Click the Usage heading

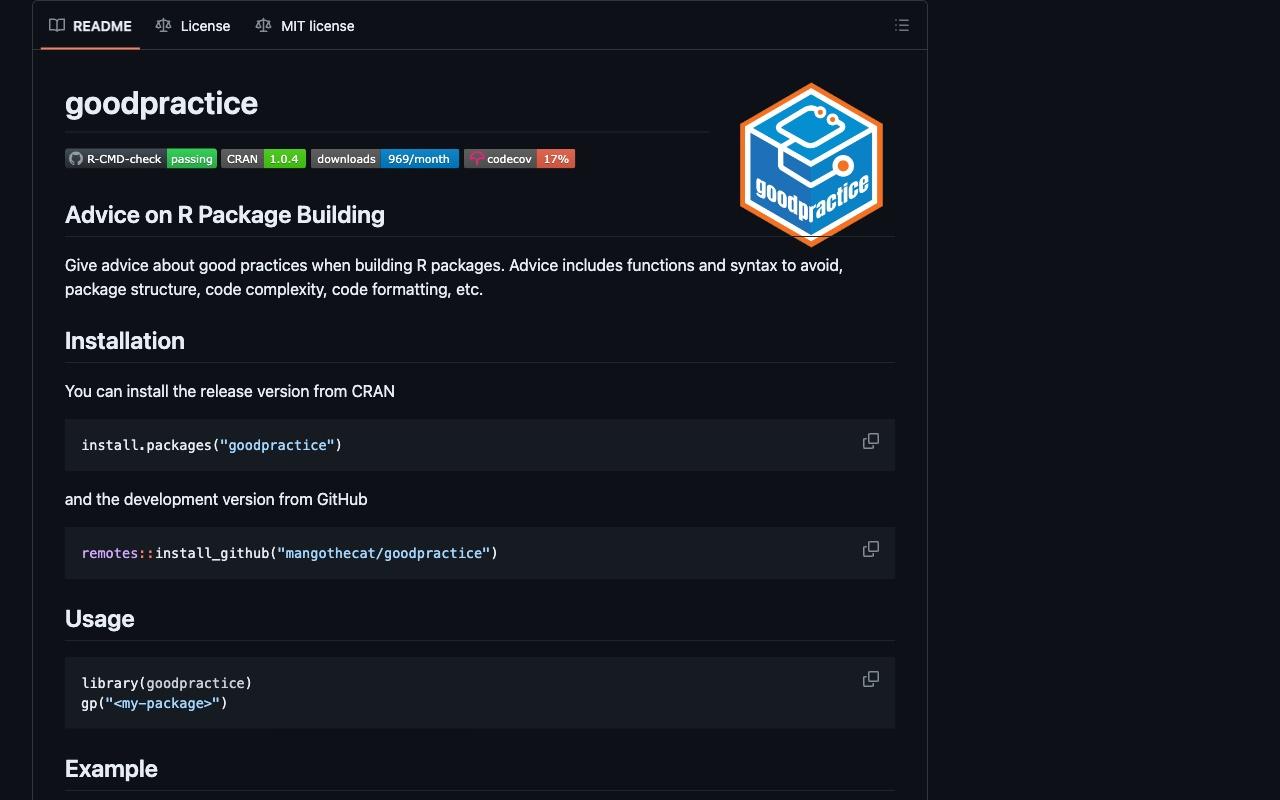point(100,619)
